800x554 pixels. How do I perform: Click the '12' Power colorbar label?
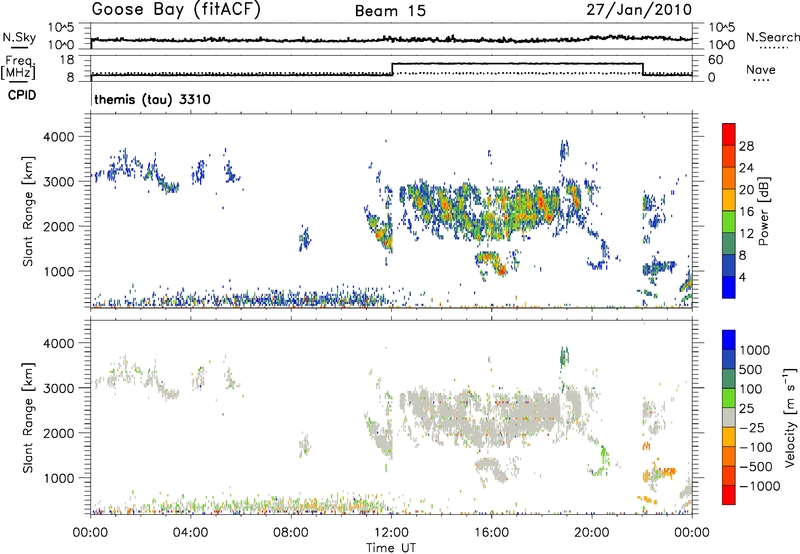[746, 234]
